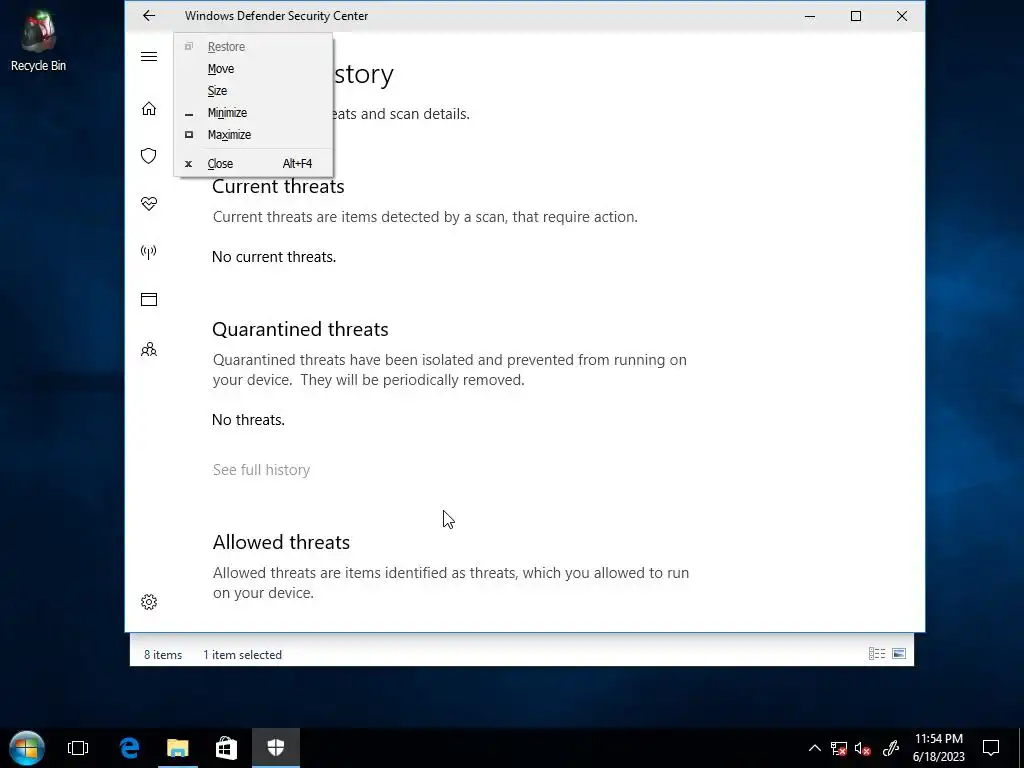This screenshot has height=768, width=1024.
Task: Choose Close Alt+F4 from system menu
Action: (253, 163)
